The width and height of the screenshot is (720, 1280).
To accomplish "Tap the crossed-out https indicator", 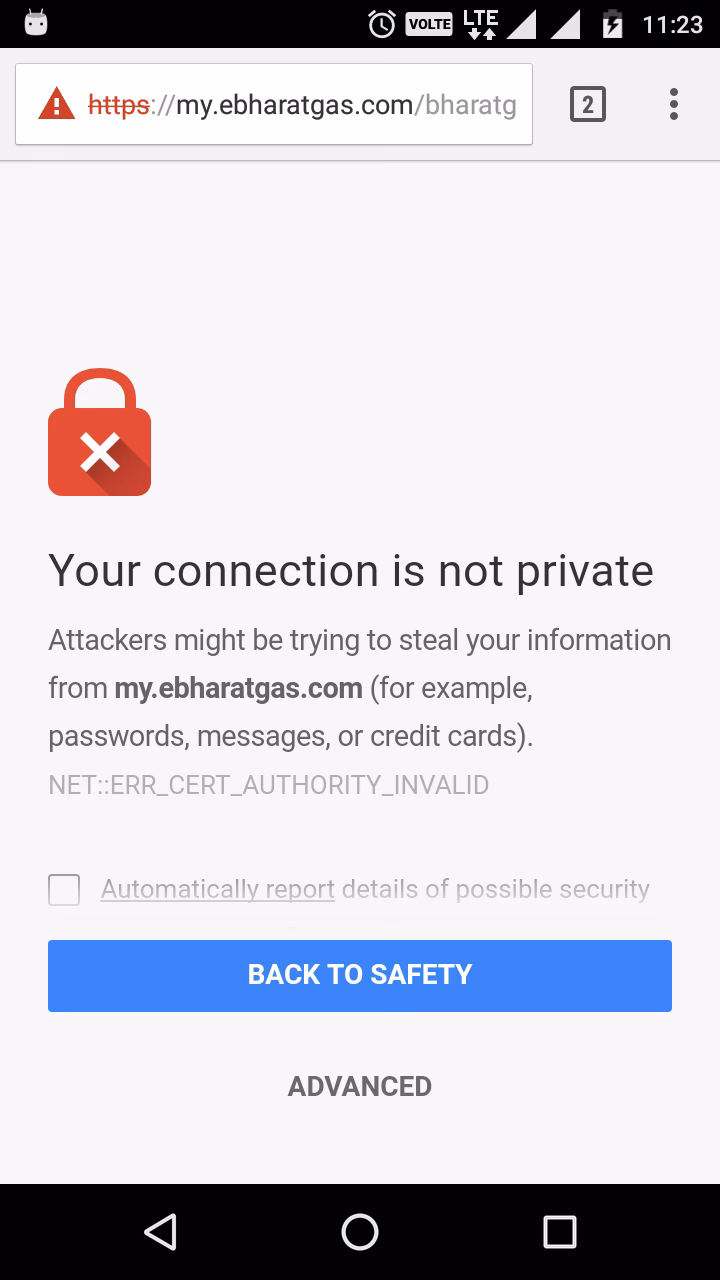I will 117,103.
